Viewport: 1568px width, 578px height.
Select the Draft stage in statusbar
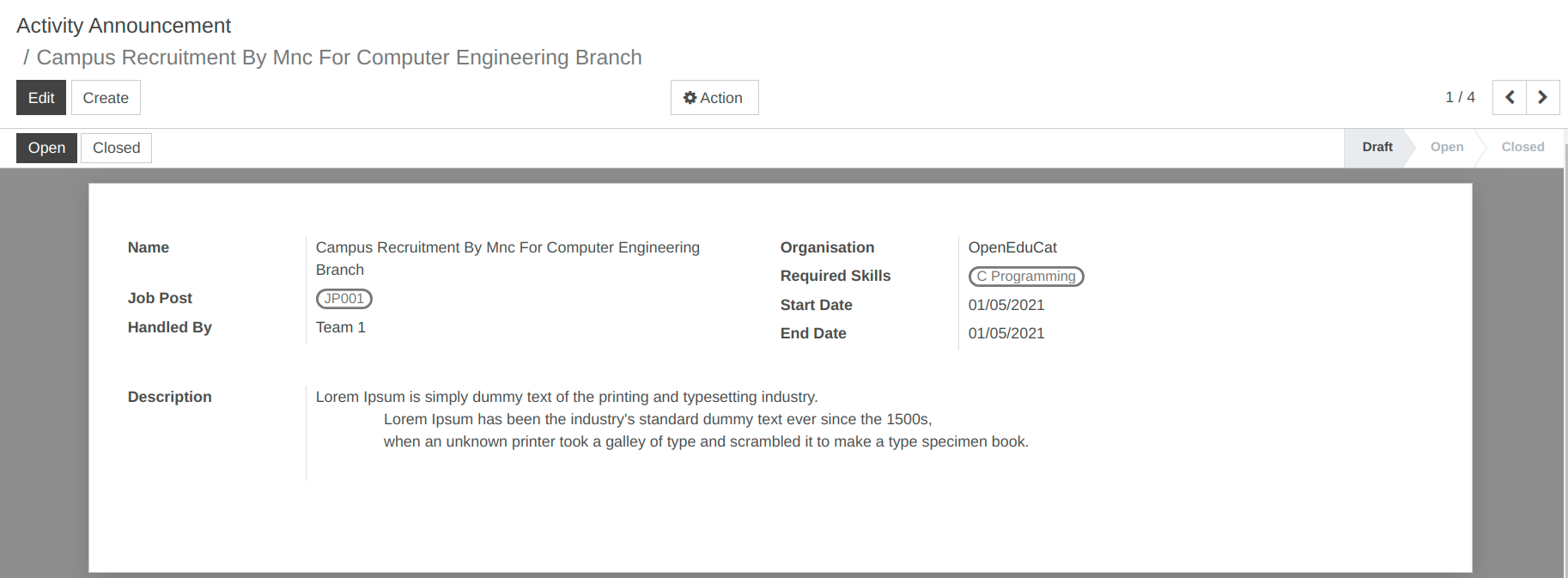coord(1377,147)
